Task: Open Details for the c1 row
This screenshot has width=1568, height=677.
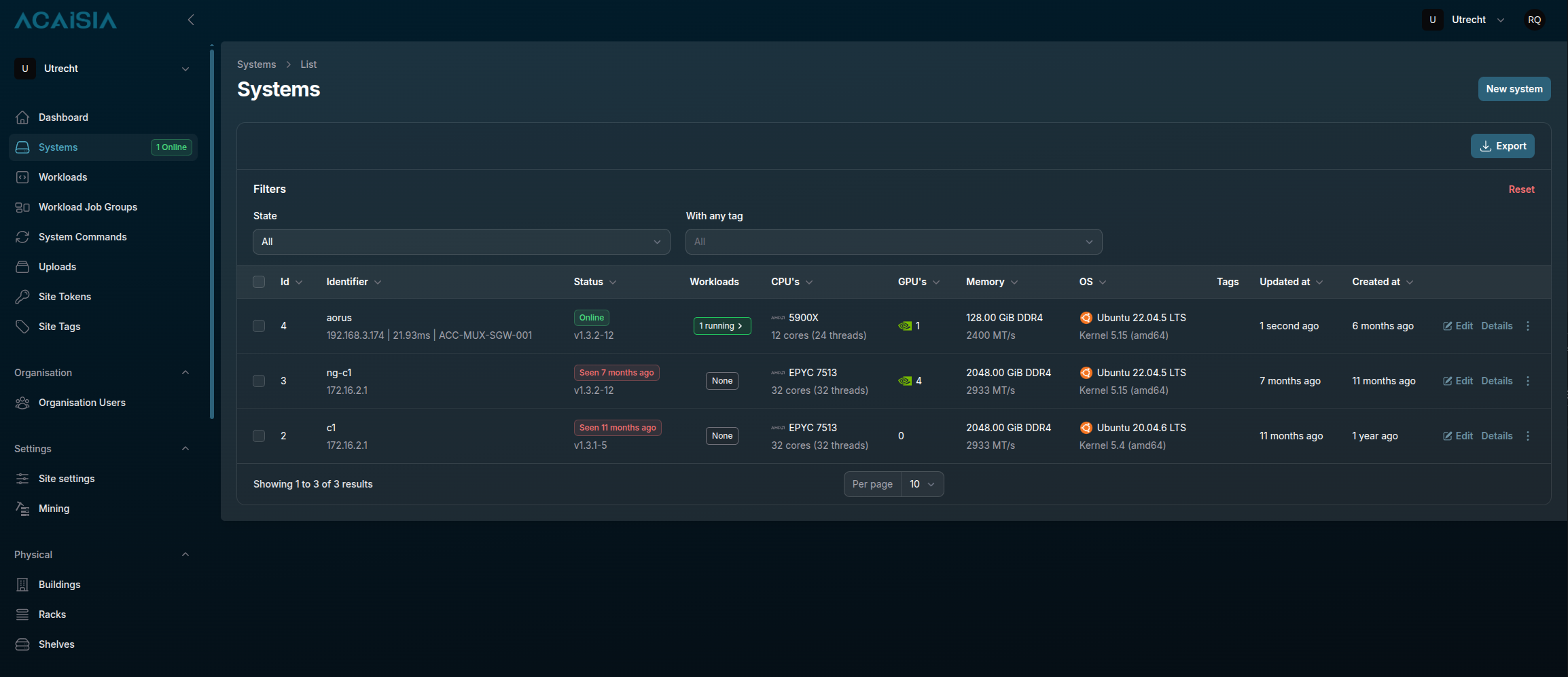Action: (x=1497, y=436)
